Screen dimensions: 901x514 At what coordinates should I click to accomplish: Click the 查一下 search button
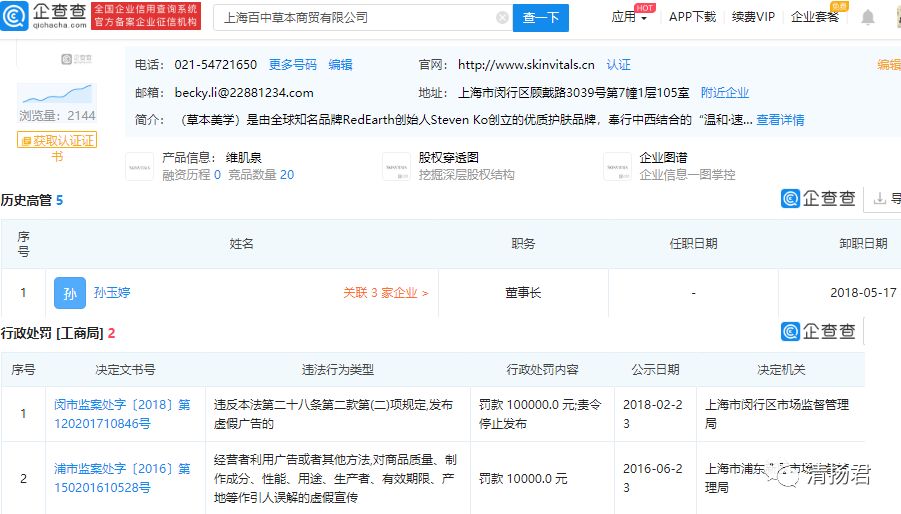(541, 18)
